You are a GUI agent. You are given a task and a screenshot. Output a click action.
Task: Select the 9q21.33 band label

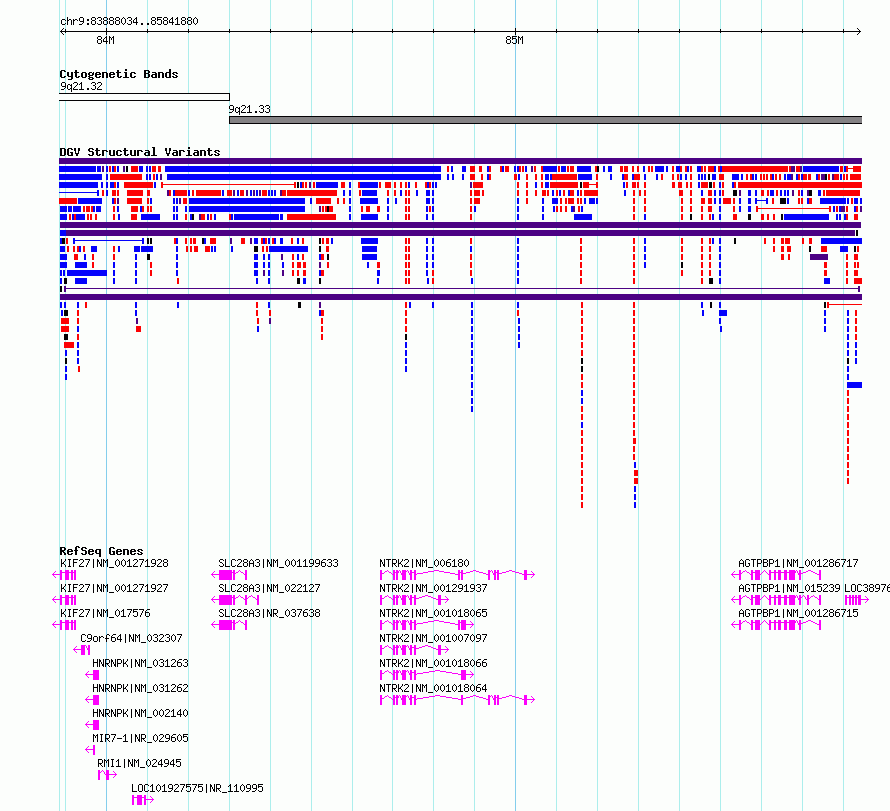coord(250,109)
